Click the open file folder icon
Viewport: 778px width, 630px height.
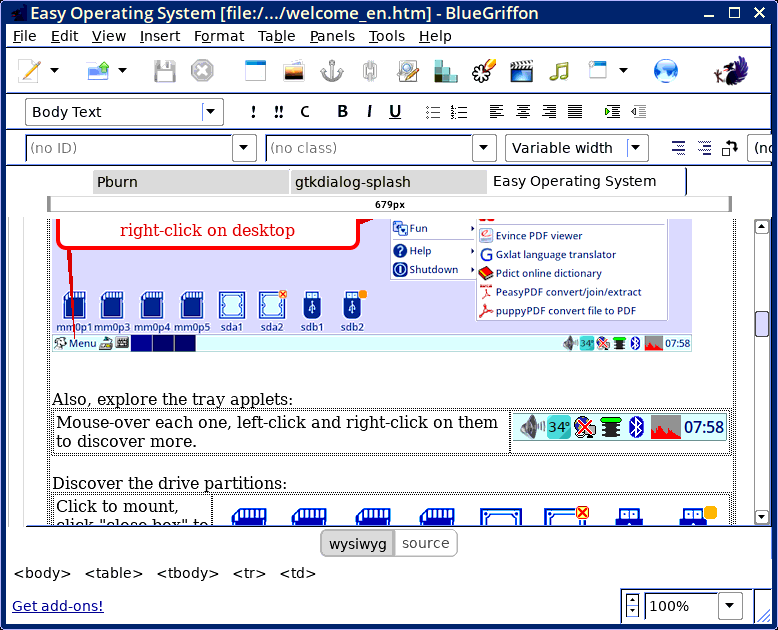click(98, 71)
